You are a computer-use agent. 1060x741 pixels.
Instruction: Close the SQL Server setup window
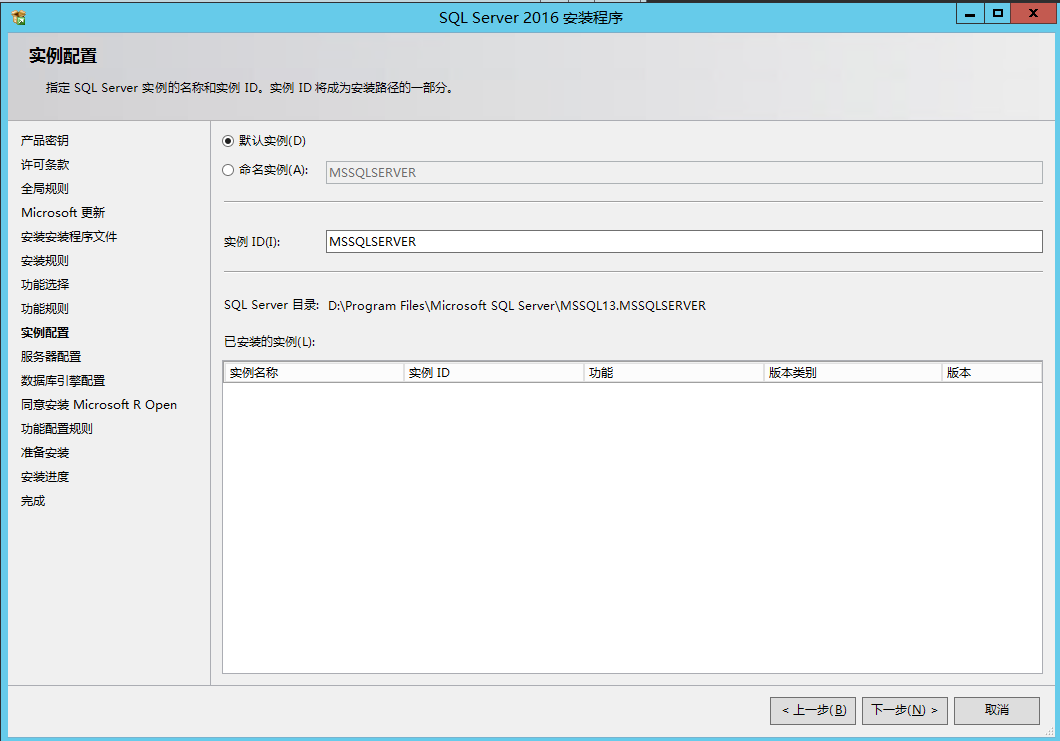pyautogui.click(x=1033, y=14)
